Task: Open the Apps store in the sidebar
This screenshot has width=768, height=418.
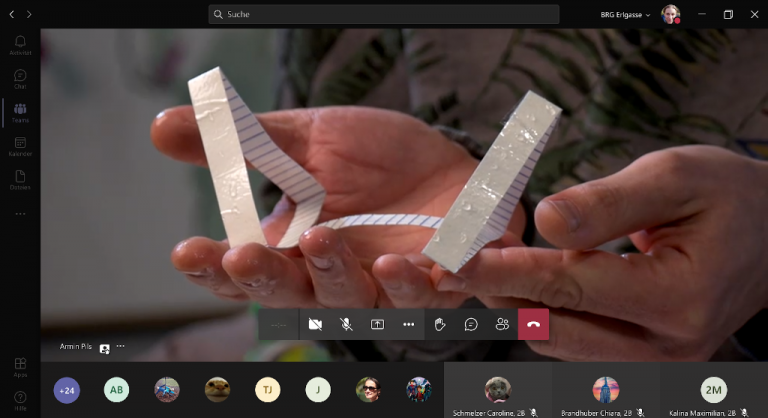Action: [x=20, y=367]
